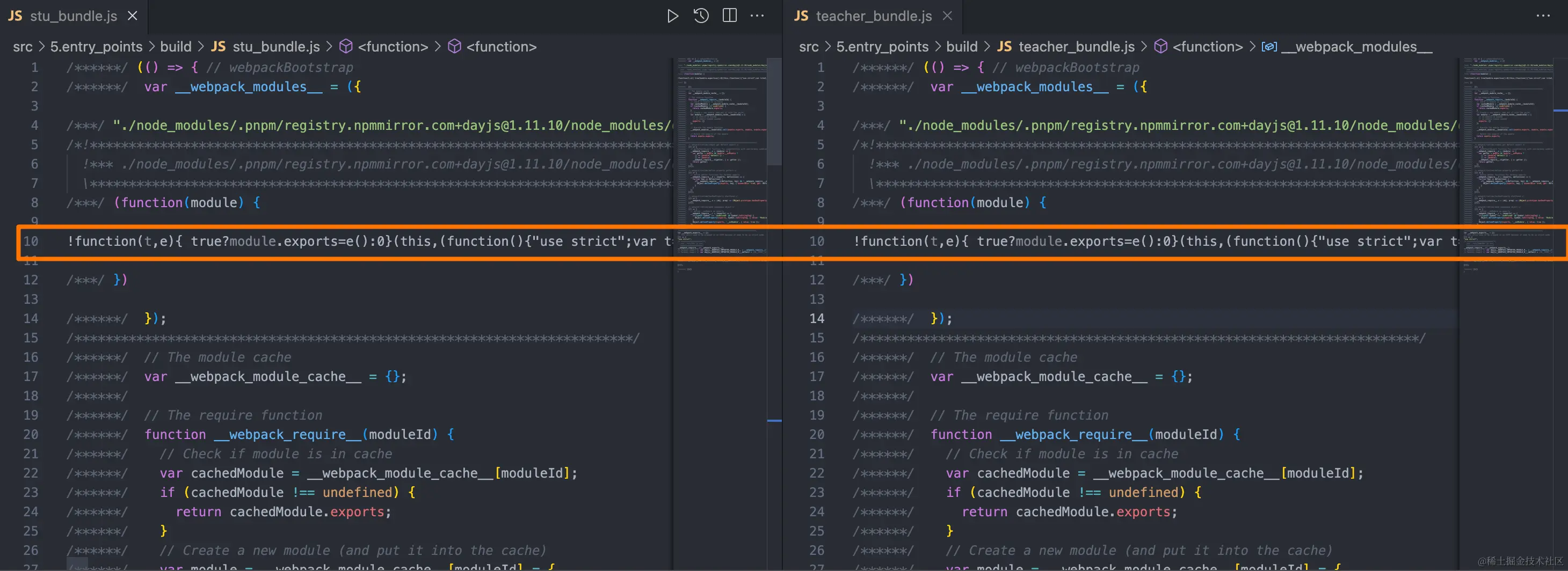This screenshot has width=1568, height=571.
Task: Click '__webpack_module_cache__' on line 17 of stu_bundle.js
Action: pyautogui.click(x=268, y=376)
